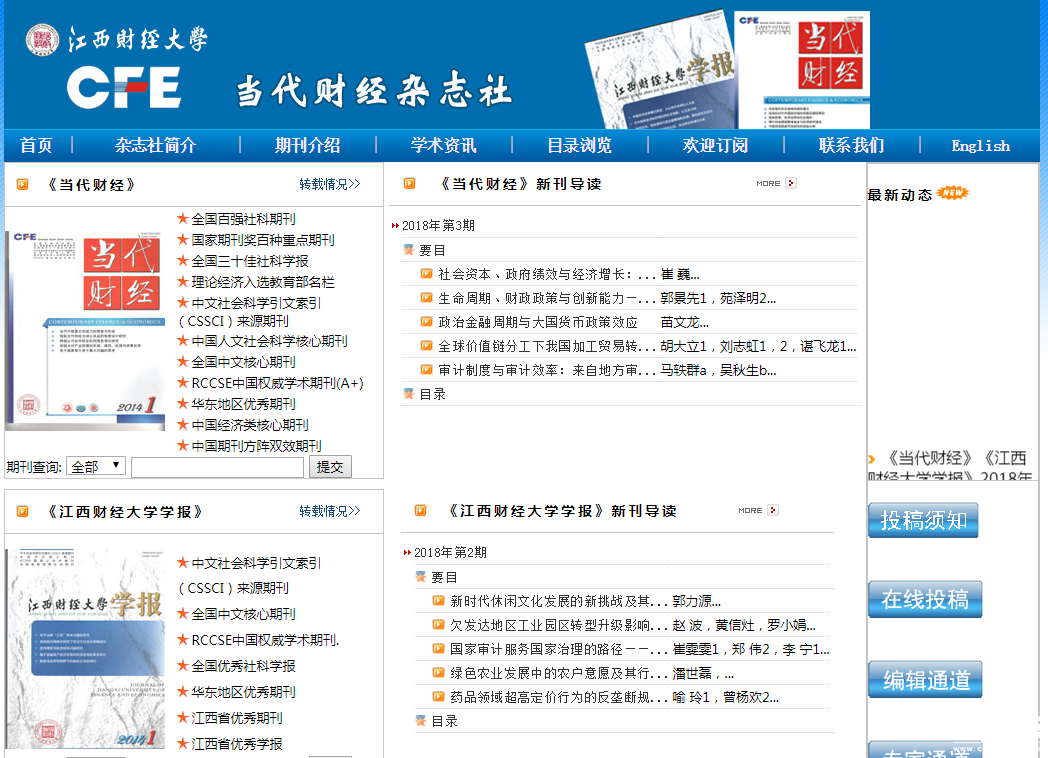Switch to the English version
1048x758 pixels.
coord(980,146)
